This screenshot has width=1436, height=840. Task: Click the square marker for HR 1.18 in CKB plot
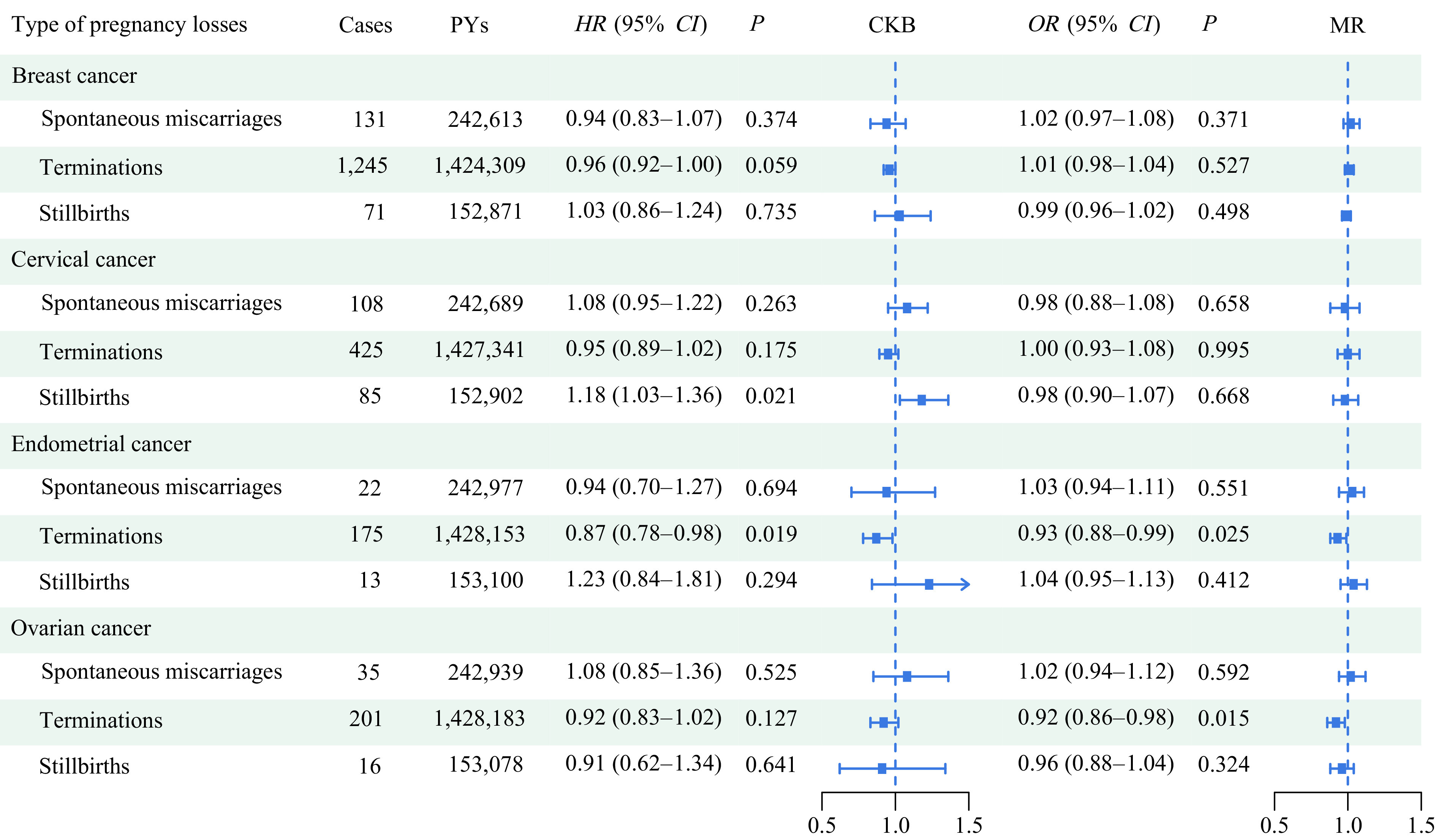(x=922, y=400)
